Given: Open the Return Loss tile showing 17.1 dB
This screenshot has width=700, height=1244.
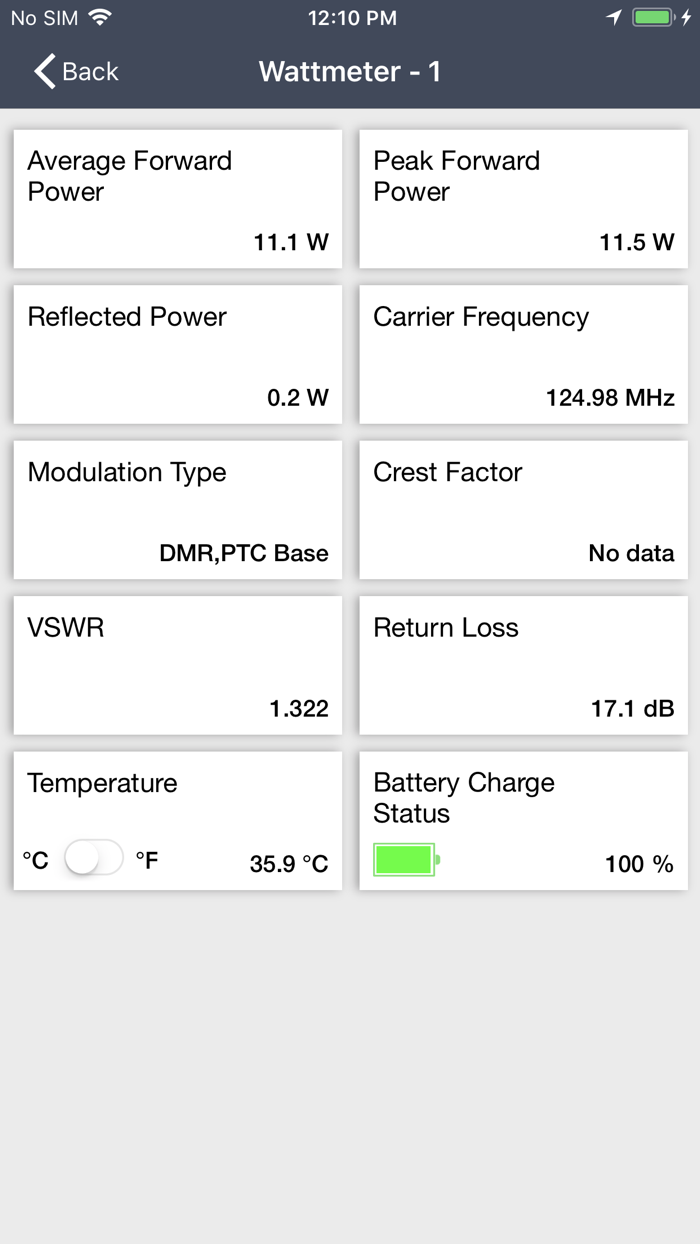Looking at the screenshot, I should 522,665.
